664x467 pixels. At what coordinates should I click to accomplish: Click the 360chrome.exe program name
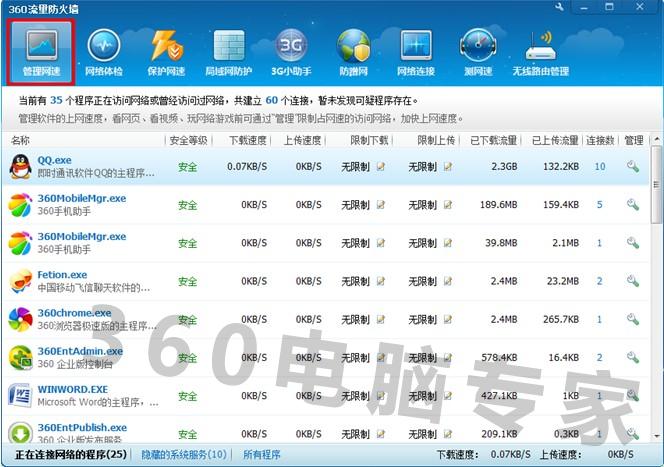coord(74,313)
